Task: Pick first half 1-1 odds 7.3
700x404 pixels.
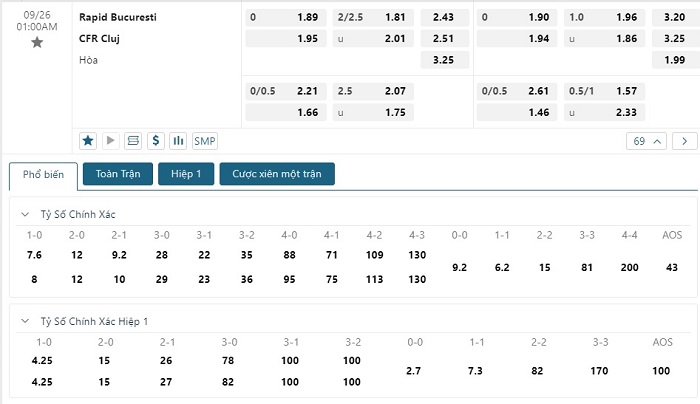Action: click(475, 371)
